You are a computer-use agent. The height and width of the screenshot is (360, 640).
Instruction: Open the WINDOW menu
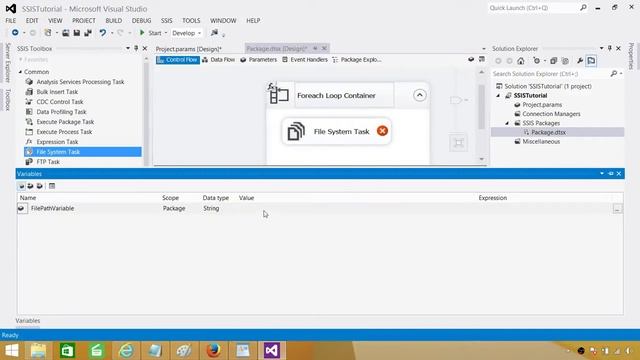click(x=223, y=20)
